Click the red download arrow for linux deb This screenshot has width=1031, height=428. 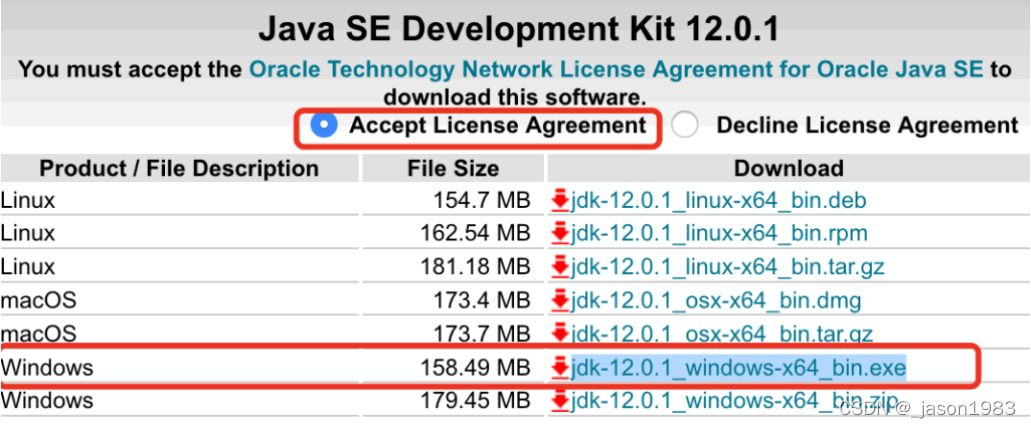coord(560,201)
